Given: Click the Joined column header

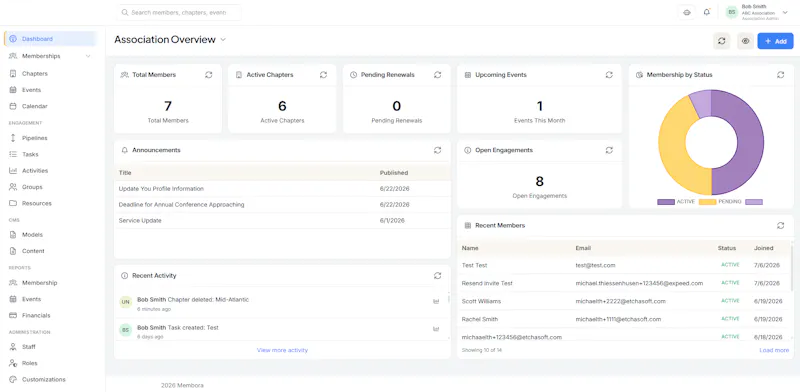Looking at the screenshot, I should pyautogui.click(x=764, y=248).
